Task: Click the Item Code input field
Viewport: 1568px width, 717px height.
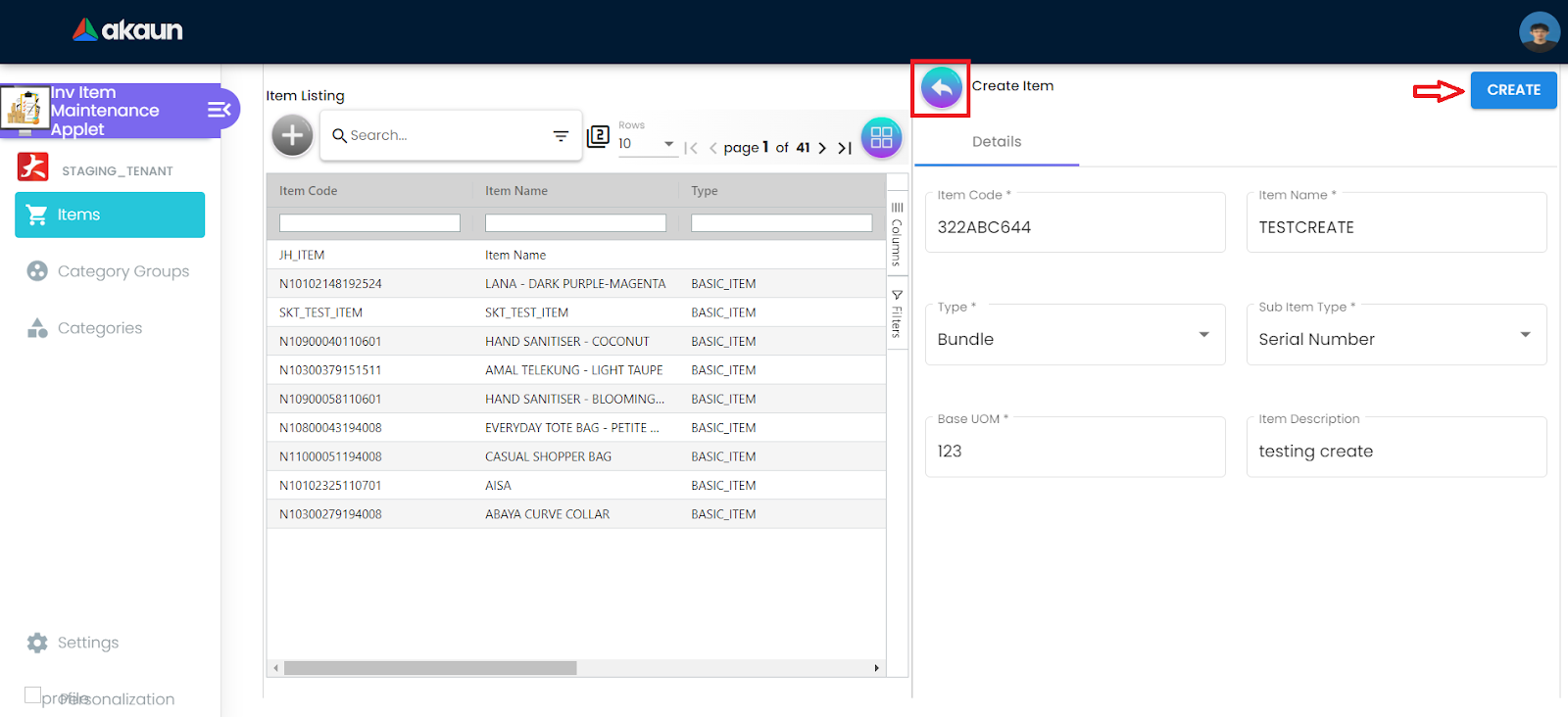Action: tap(1074, 227)
